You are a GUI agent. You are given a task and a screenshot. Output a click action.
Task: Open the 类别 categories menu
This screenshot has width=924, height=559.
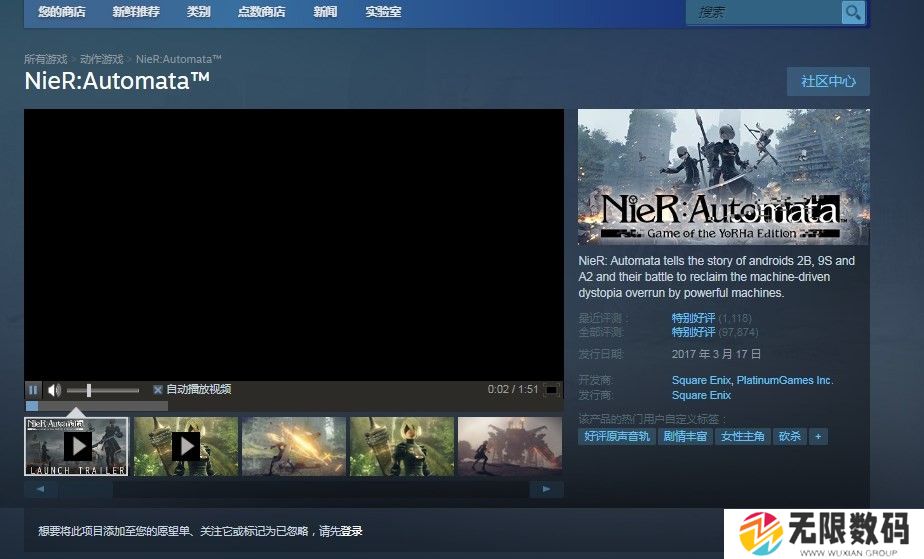(x=199, y=12)
